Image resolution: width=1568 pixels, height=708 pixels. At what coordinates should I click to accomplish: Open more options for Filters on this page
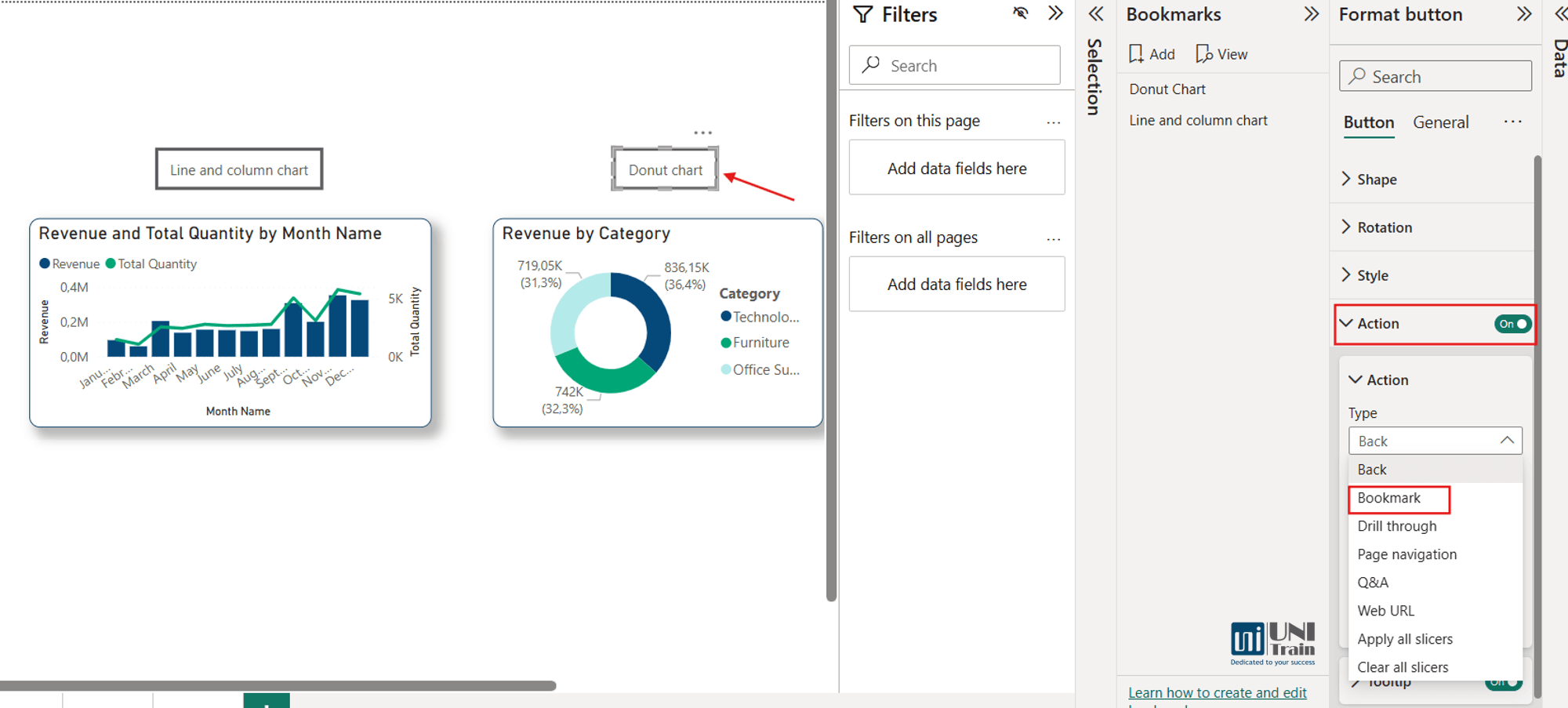(1053, 122)
